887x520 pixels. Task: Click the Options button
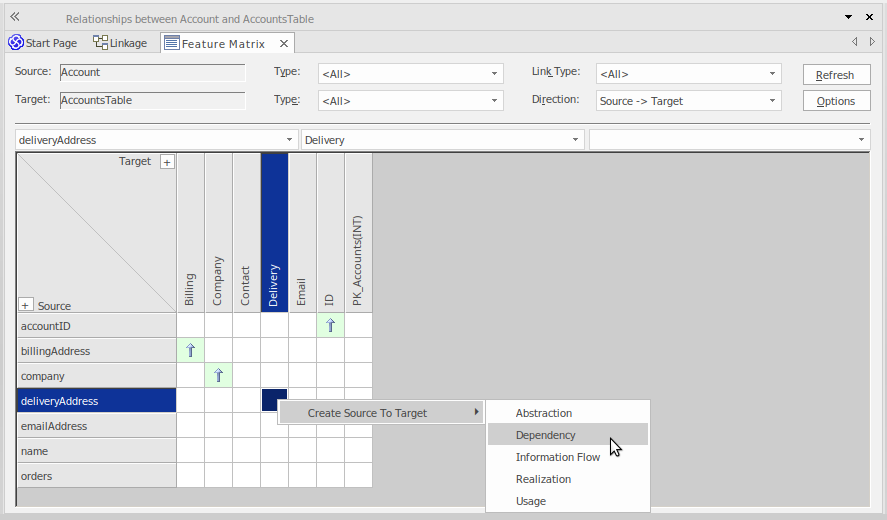[x=835, y=101]
